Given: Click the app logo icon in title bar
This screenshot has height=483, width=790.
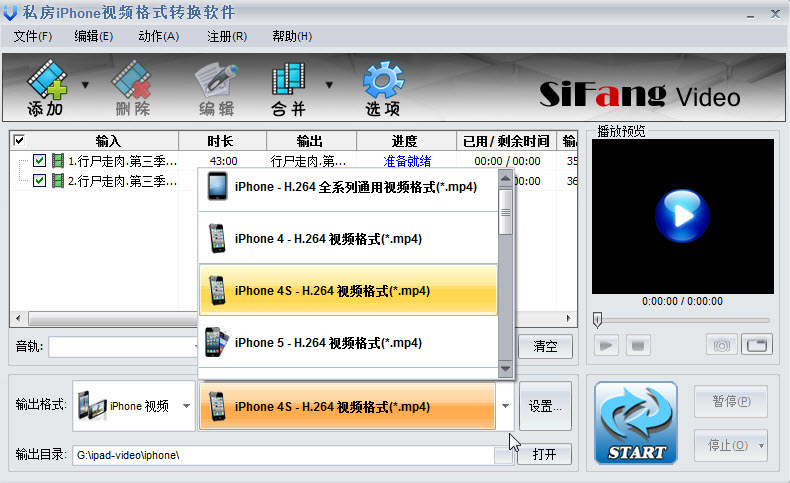Looking at the screenshot, I should [x=10, y=13].
